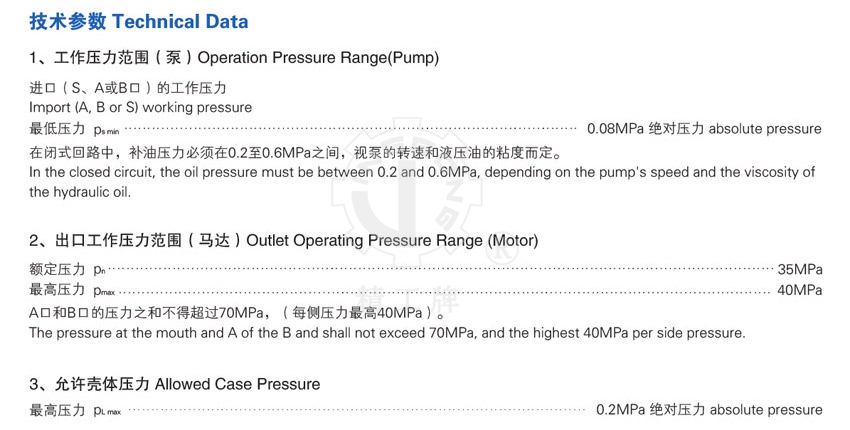Screen dimensions: 850x430
Task: Select the Operation Pressure Range(Pump) heading
Action: coord(234,57)
